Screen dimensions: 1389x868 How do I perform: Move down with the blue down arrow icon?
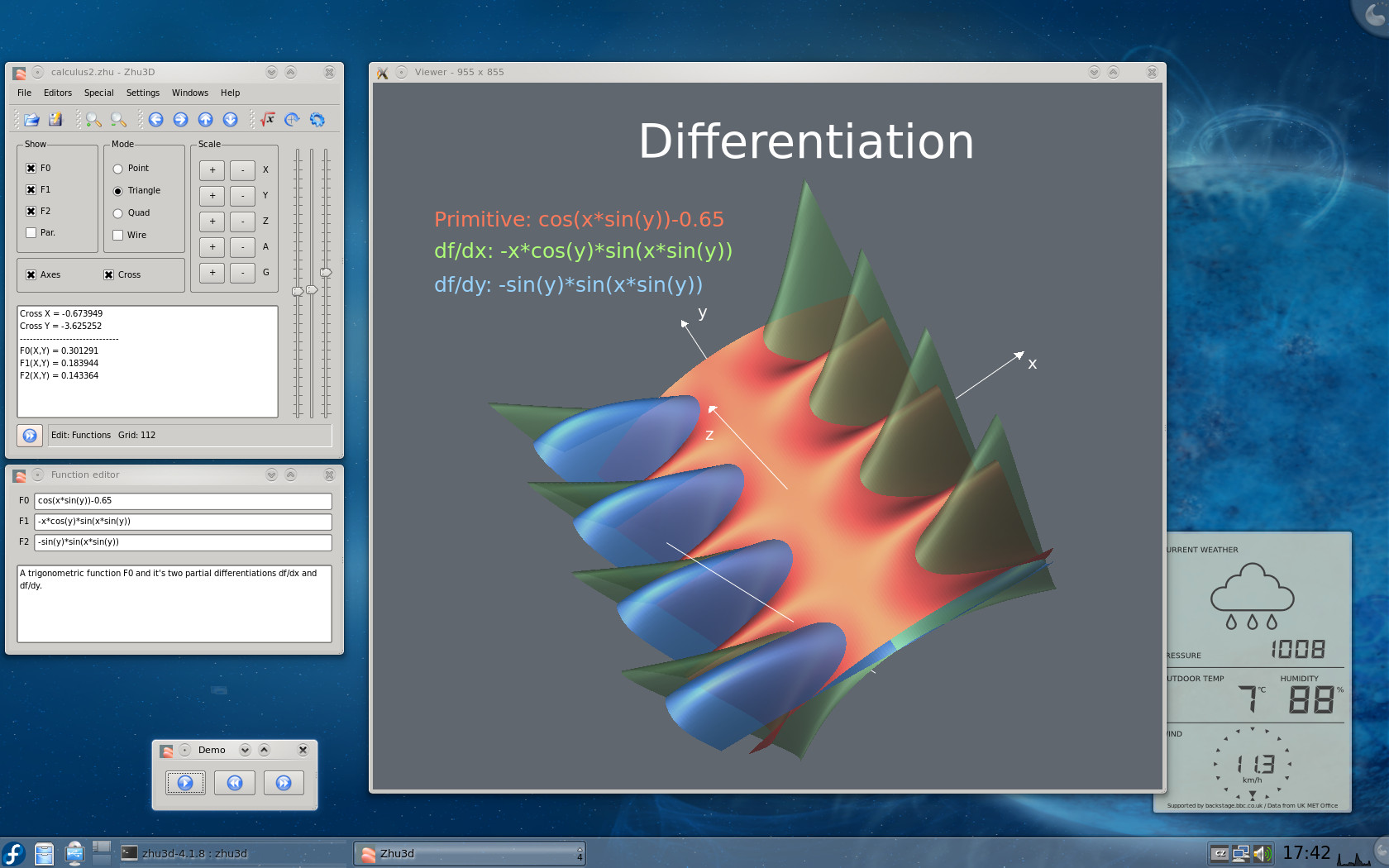tap(230, 120)
